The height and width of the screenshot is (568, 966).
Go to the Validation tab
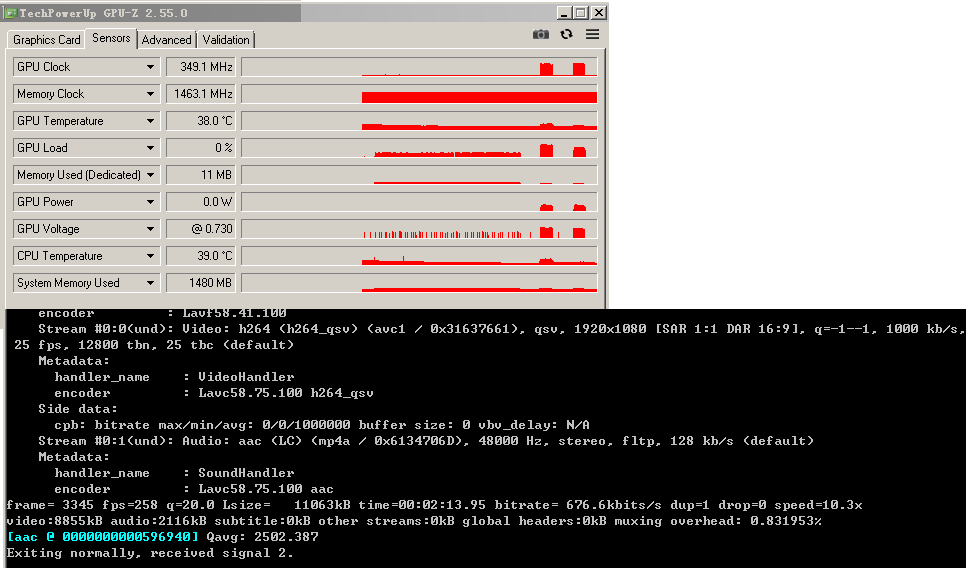click(225, 39)
